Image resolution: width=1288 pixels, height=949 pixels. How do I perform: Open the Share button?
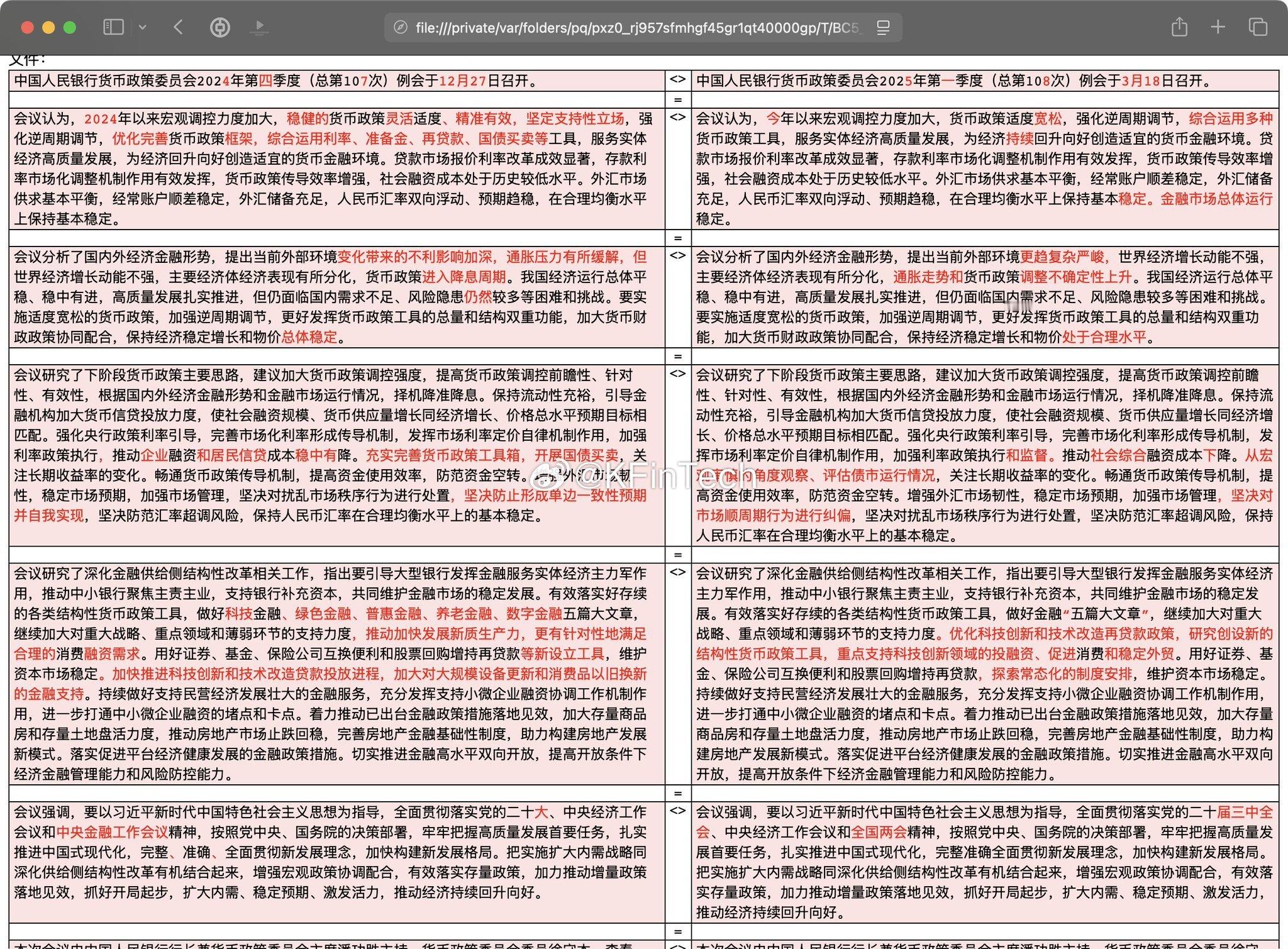coord(1179,27)
